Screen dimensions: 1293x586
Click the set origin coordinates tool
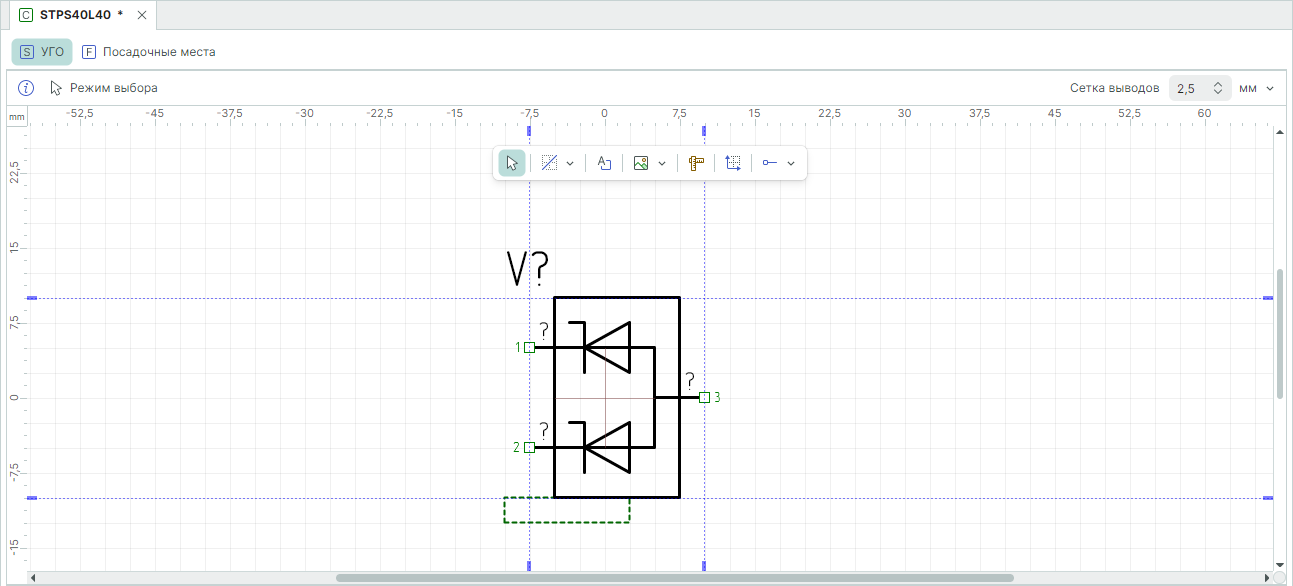pyautogui.click(x=733, y=163)
